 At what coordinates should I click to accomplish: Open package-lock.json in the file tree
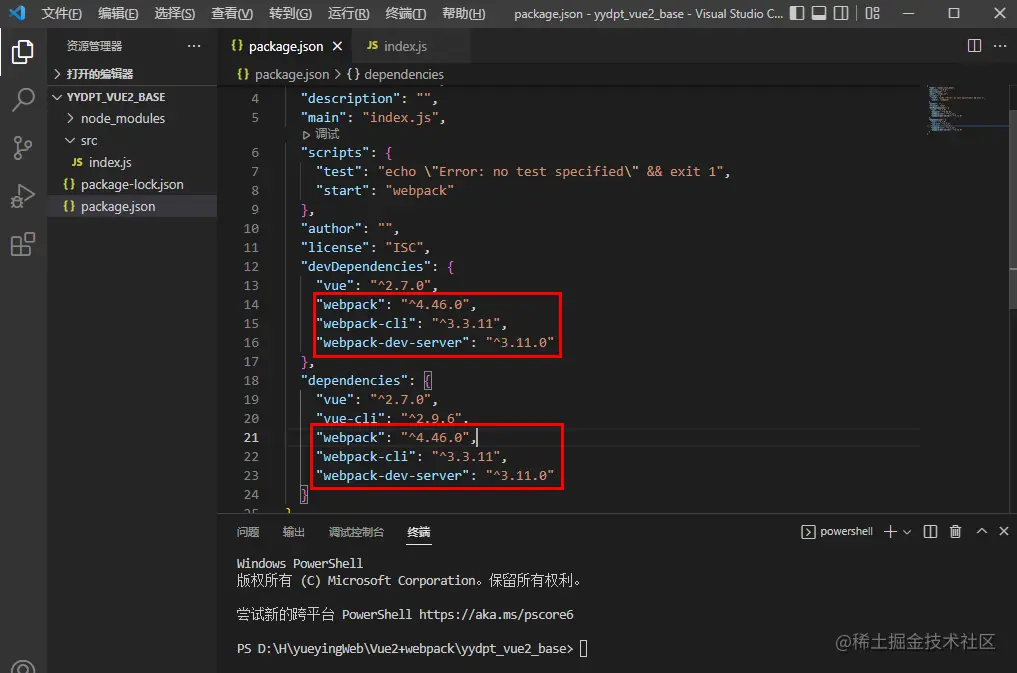tap(132, 185)
